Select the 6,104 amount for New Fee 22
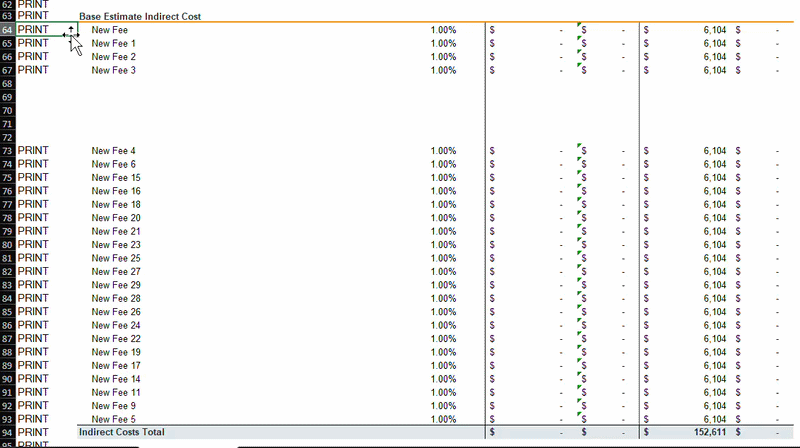Viewport: 800px width, 448px height. coord(720,339)
